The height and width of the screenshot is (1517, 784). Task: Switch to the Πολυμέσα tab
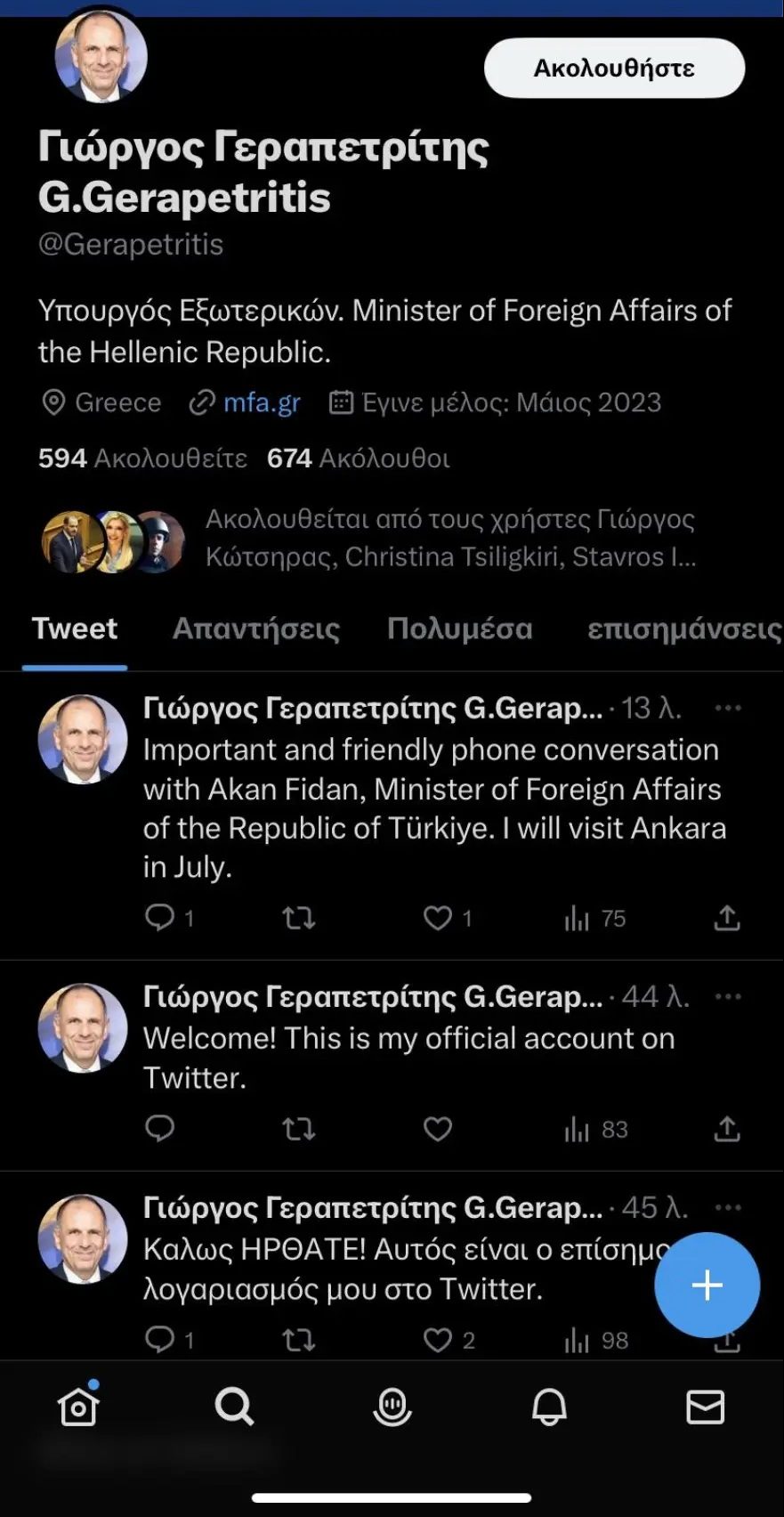459,629
